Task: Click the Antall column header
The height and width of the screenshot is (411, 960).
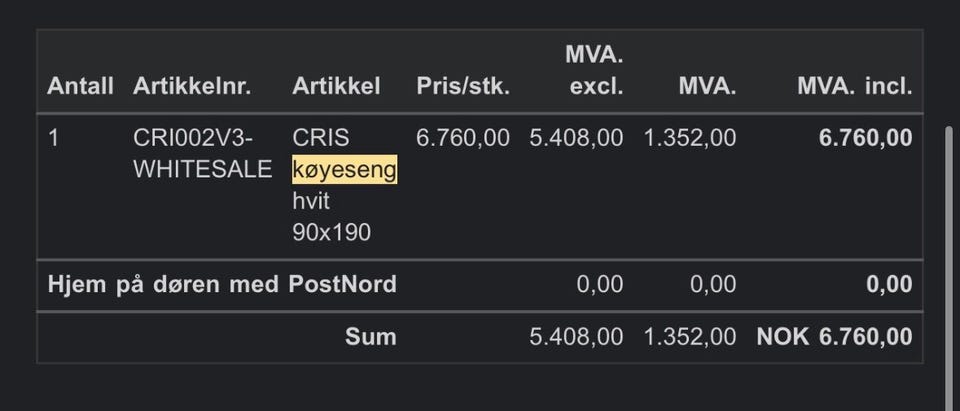Action: (80, 87)
